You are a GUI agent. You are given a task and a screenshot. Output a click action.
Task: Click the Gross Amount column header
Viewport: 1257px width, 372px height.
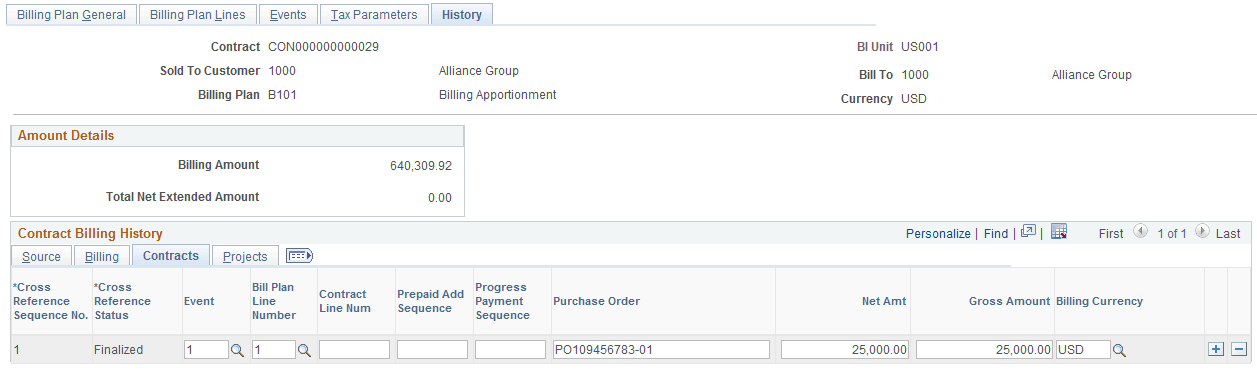pos(1009,301)
